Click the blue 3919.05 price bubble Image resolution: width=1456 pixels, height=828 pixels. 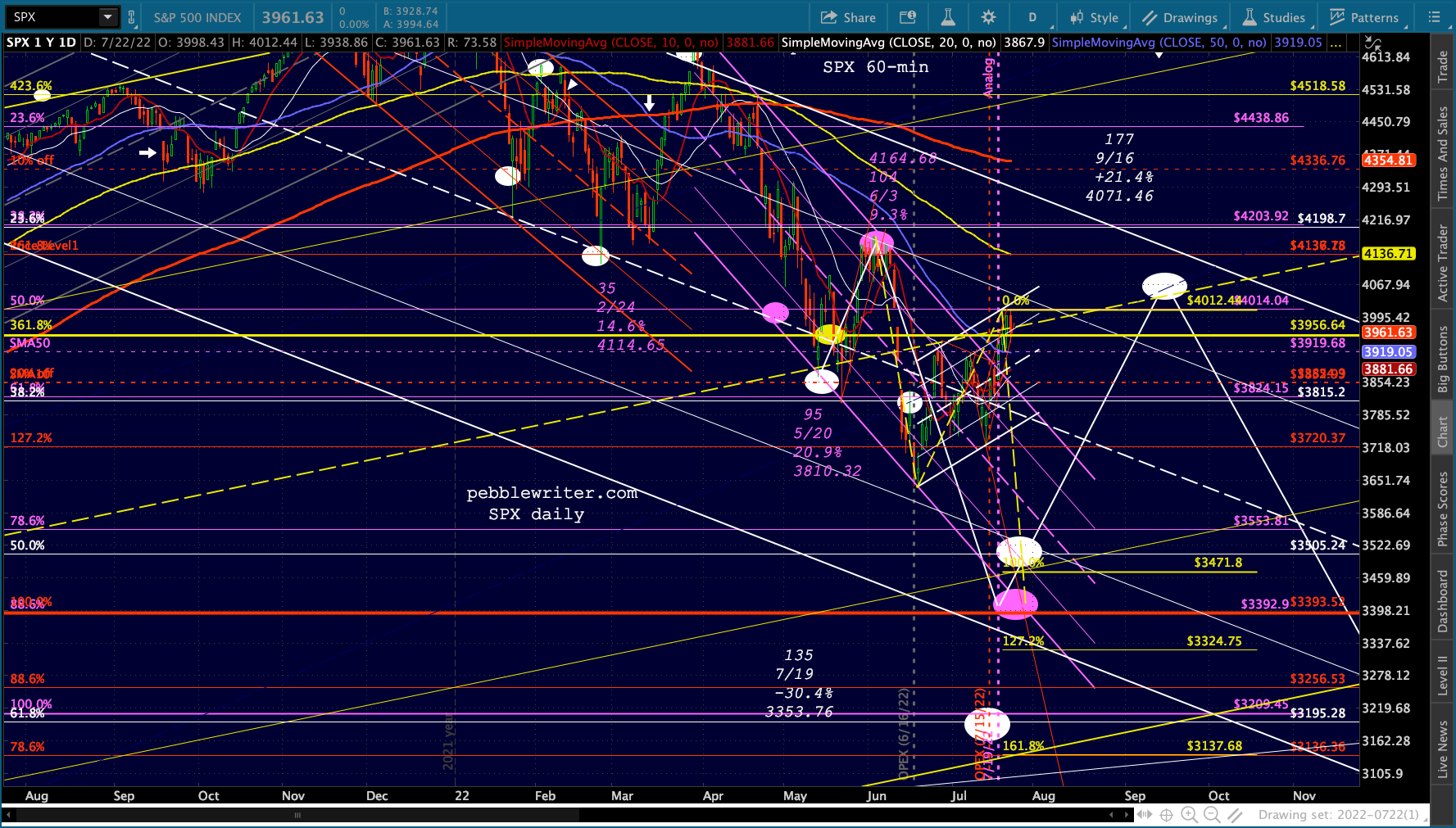[x=1388, y=352]
